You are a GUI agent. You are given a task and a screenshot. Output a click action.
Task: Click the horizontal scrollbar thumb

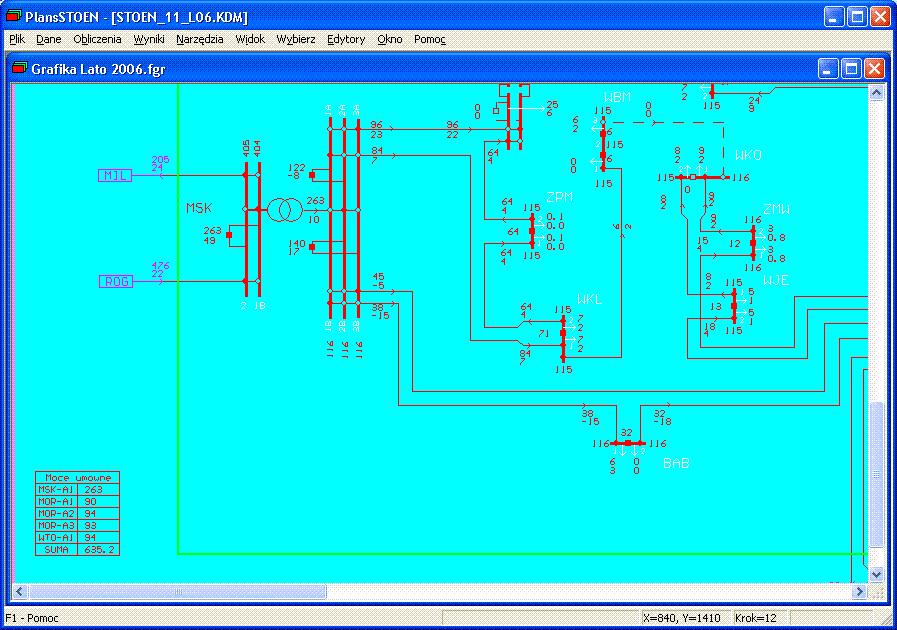(x=177, y=591)
